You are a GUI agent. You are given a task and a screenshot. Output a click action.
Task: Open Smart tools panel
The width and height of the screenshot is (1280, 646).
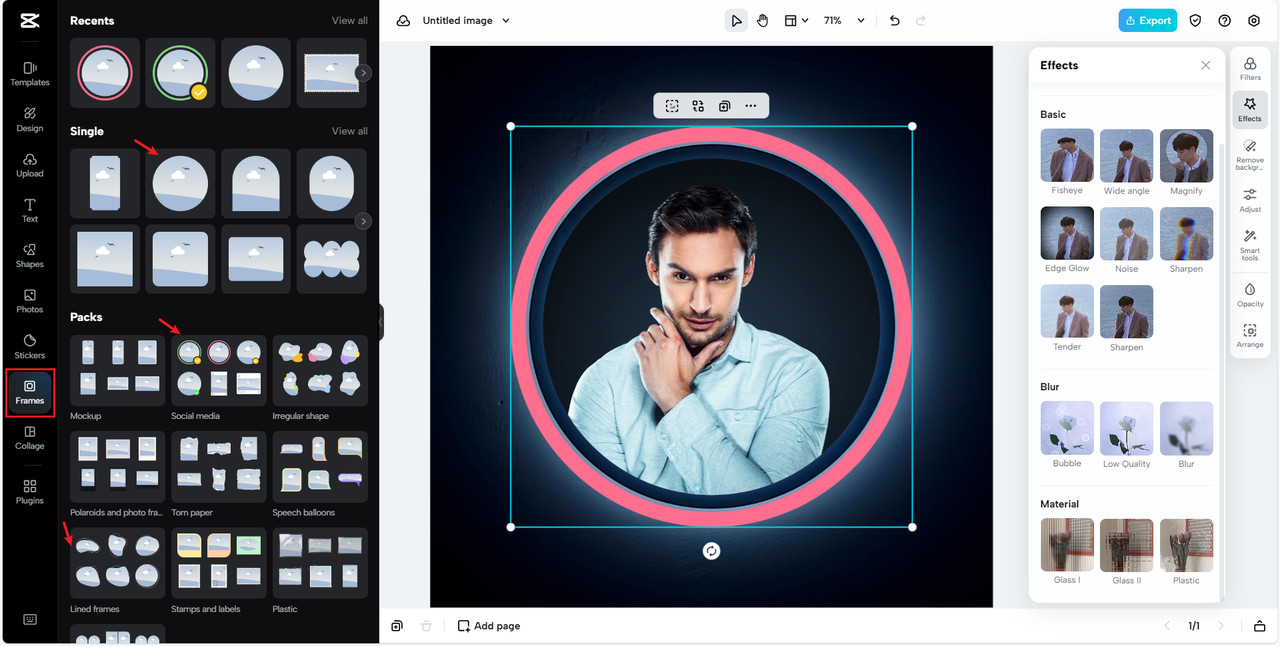(1250, 245)
